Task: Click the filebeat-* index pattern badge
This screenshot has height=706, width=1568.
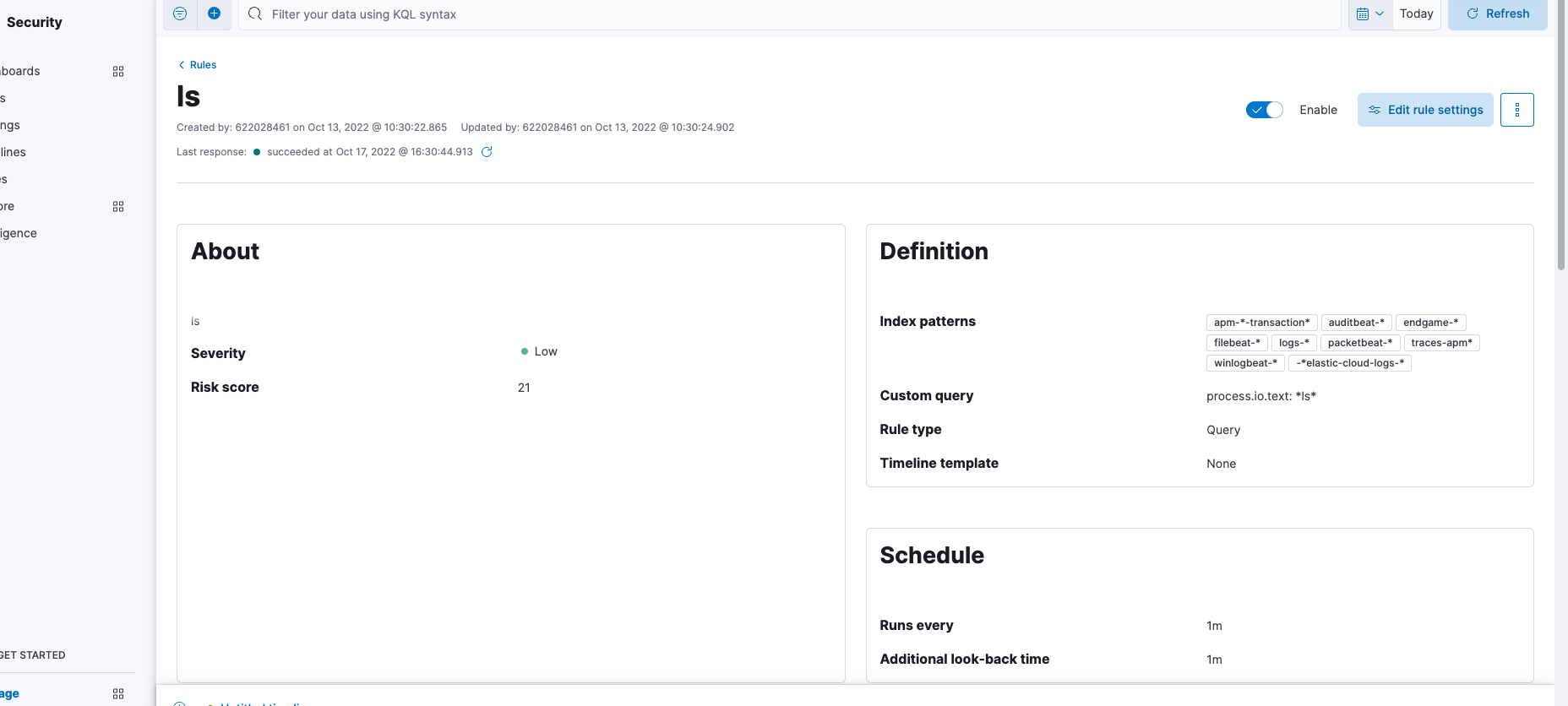Action: click(x=1237, y=343)
